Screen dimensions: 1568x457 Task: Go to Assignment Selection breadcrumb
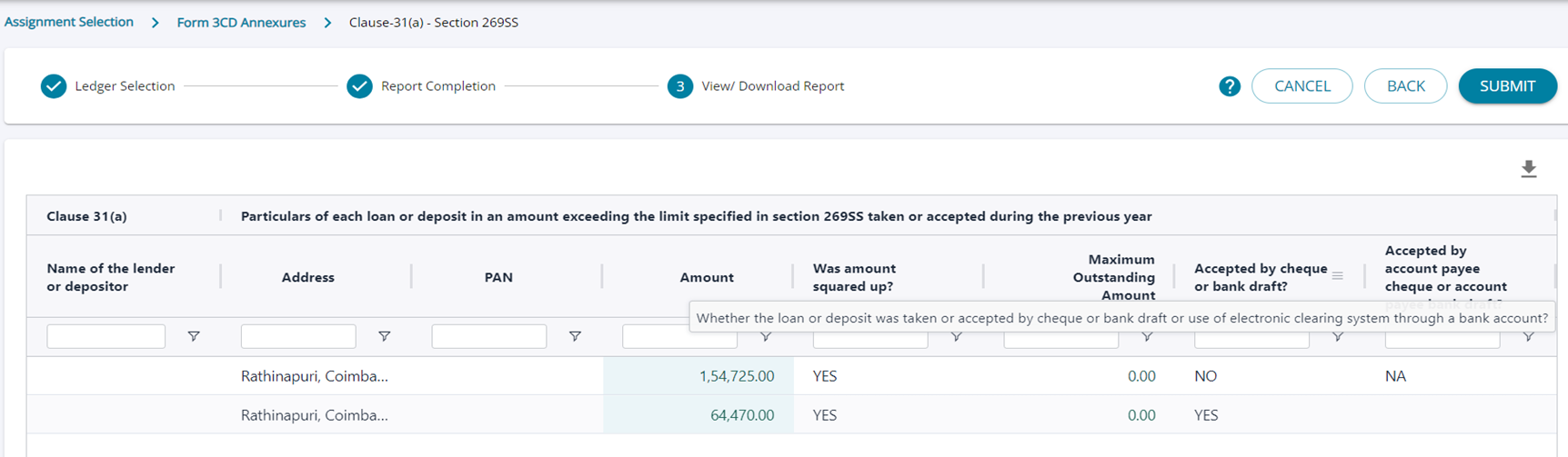[69, 22]
